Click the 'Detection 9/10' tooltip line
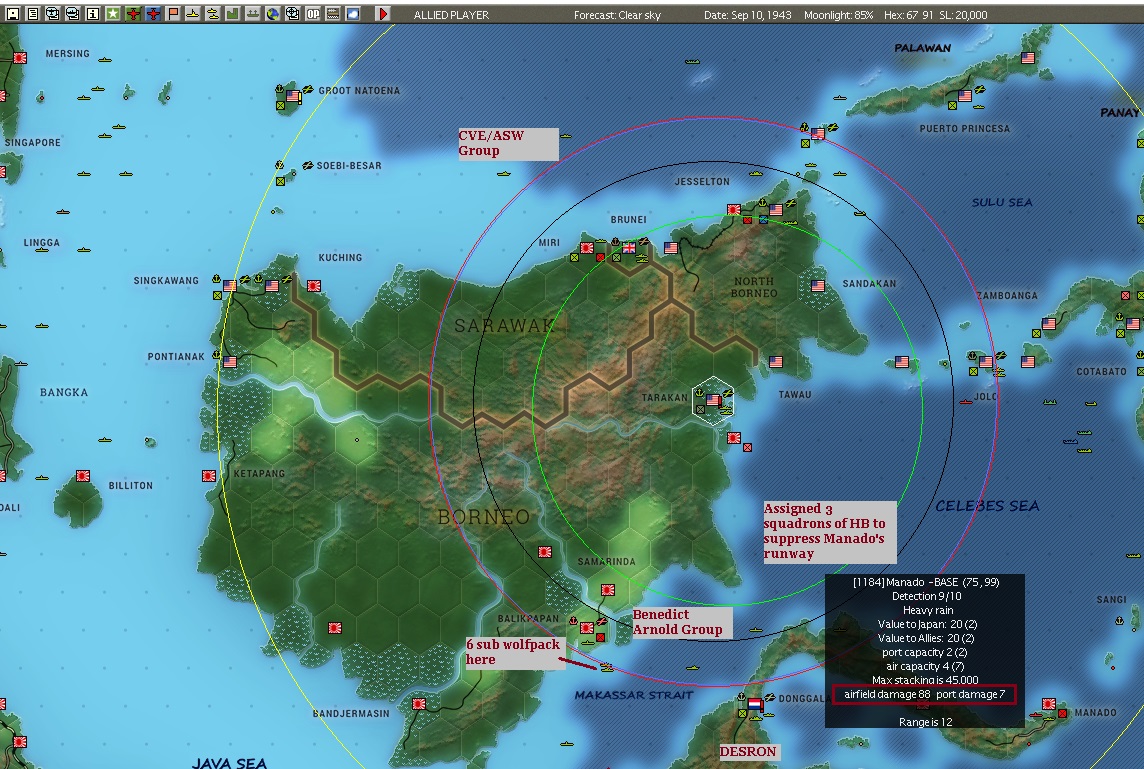The height and width of the screenshot is (769, 1144). pyautogui.click(x=927, y=596)
